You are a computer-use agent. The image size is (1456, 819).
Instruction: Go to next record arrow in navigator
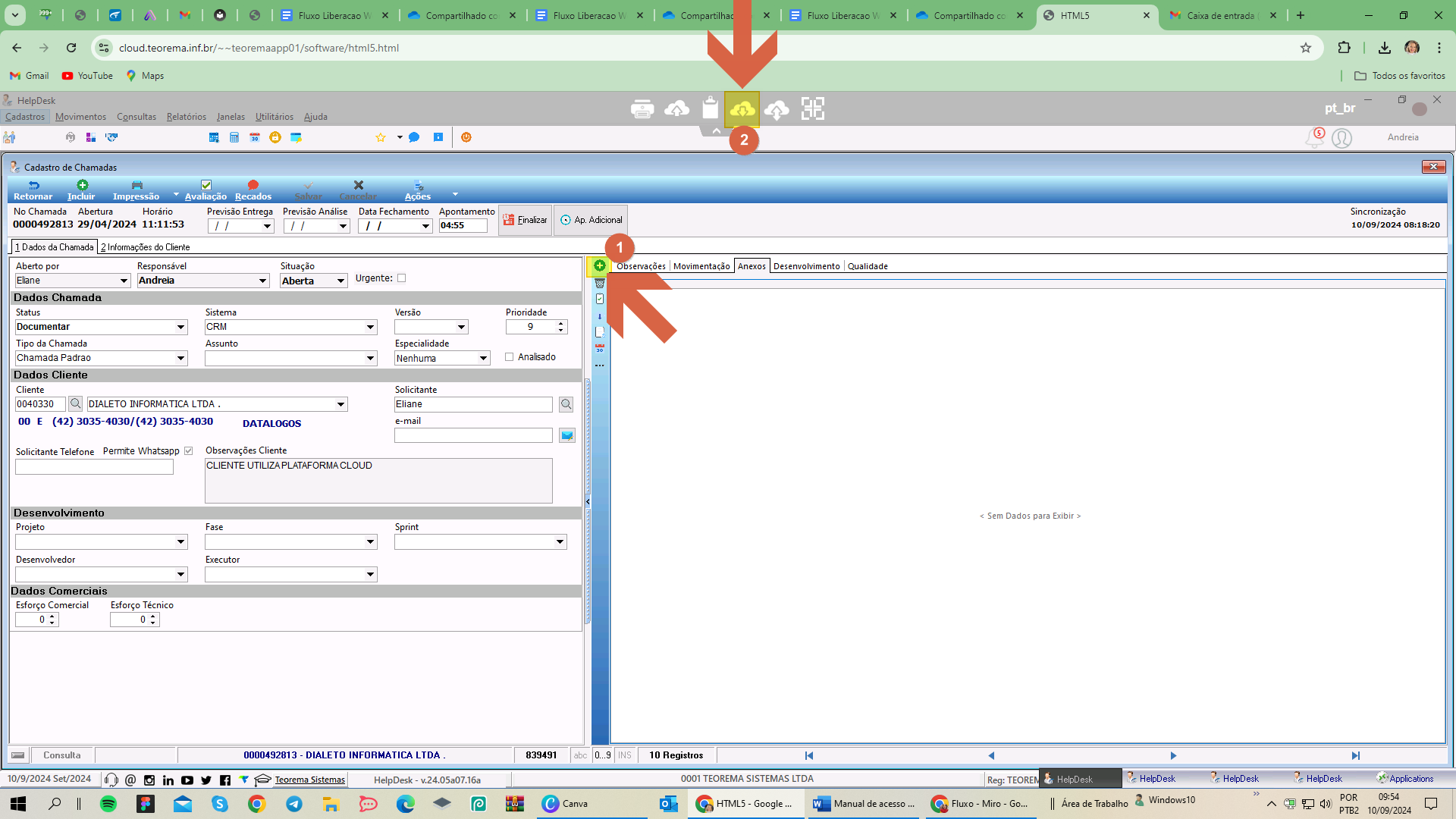click(x=1173, y=756)
